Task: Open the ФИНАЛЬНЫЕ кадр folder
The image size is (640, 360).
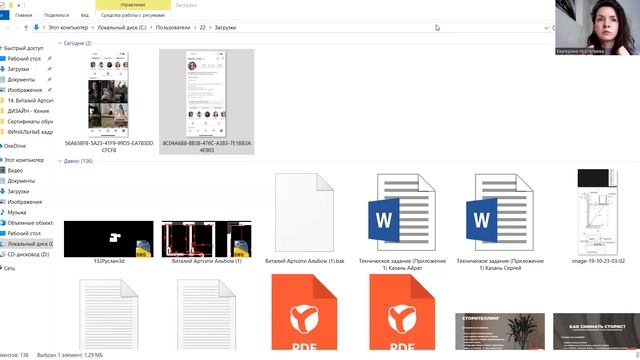Action: click(x=30, y=132)
